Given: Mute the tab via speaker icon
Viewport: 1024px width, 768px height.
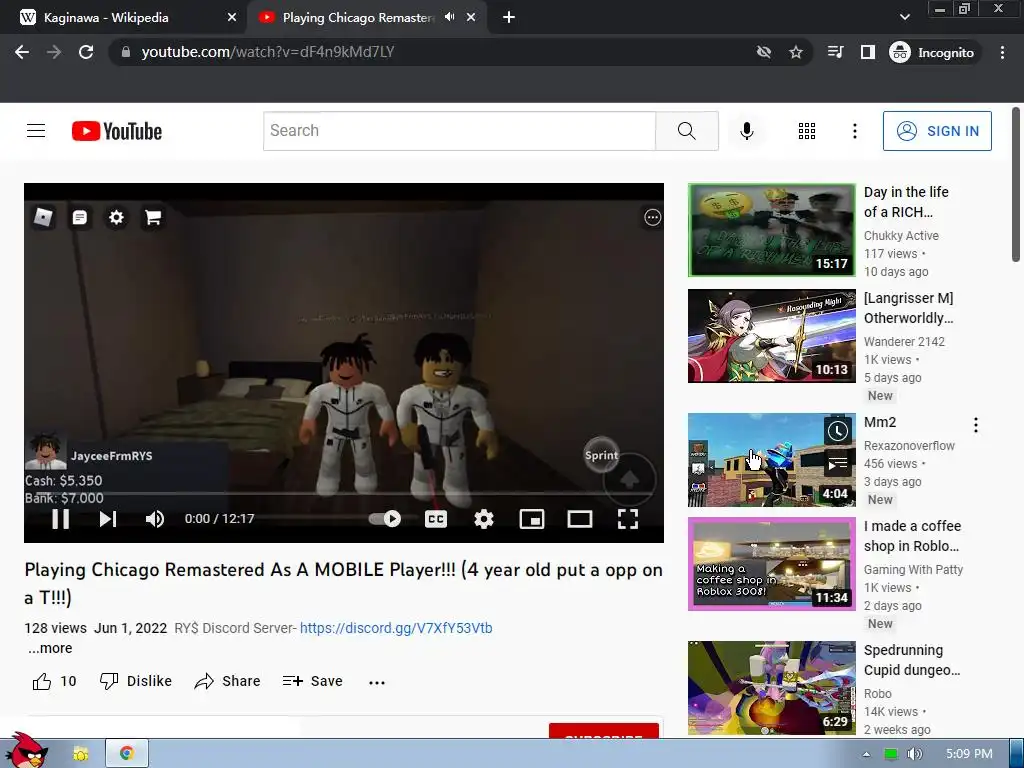Looking at the screenshot, I should coord(449,17).
